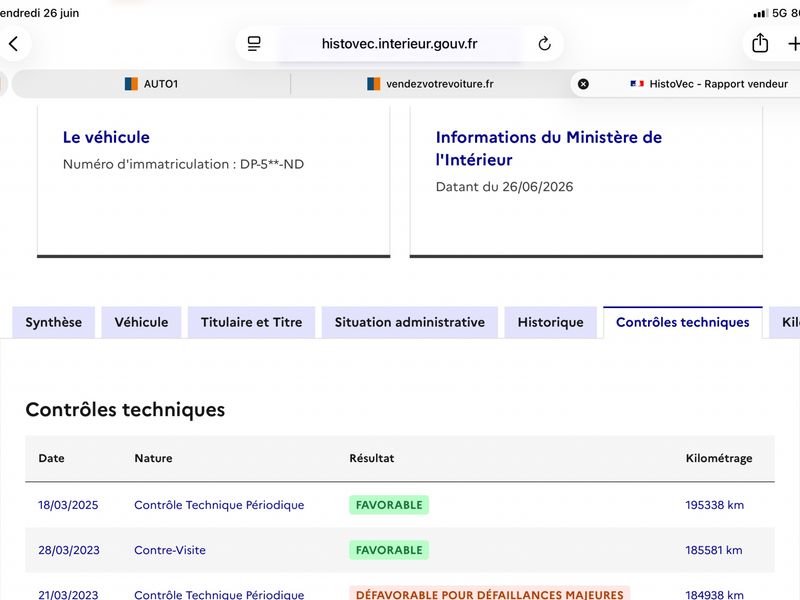Open the Titulaire et Titre tab

252,322
